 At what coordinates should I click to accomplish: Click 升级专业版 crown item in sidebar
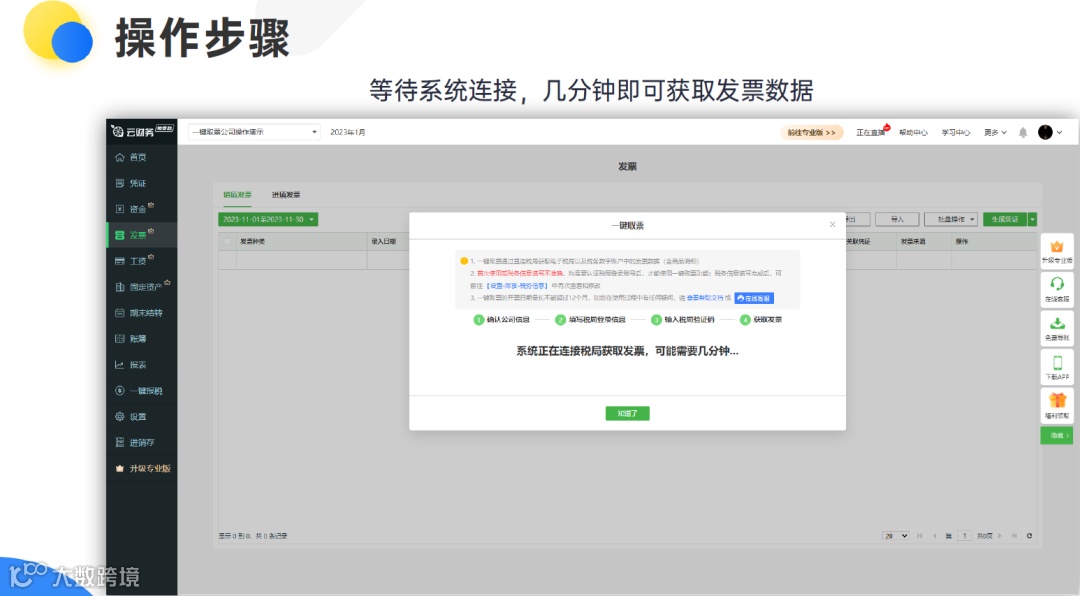(141, 469)
